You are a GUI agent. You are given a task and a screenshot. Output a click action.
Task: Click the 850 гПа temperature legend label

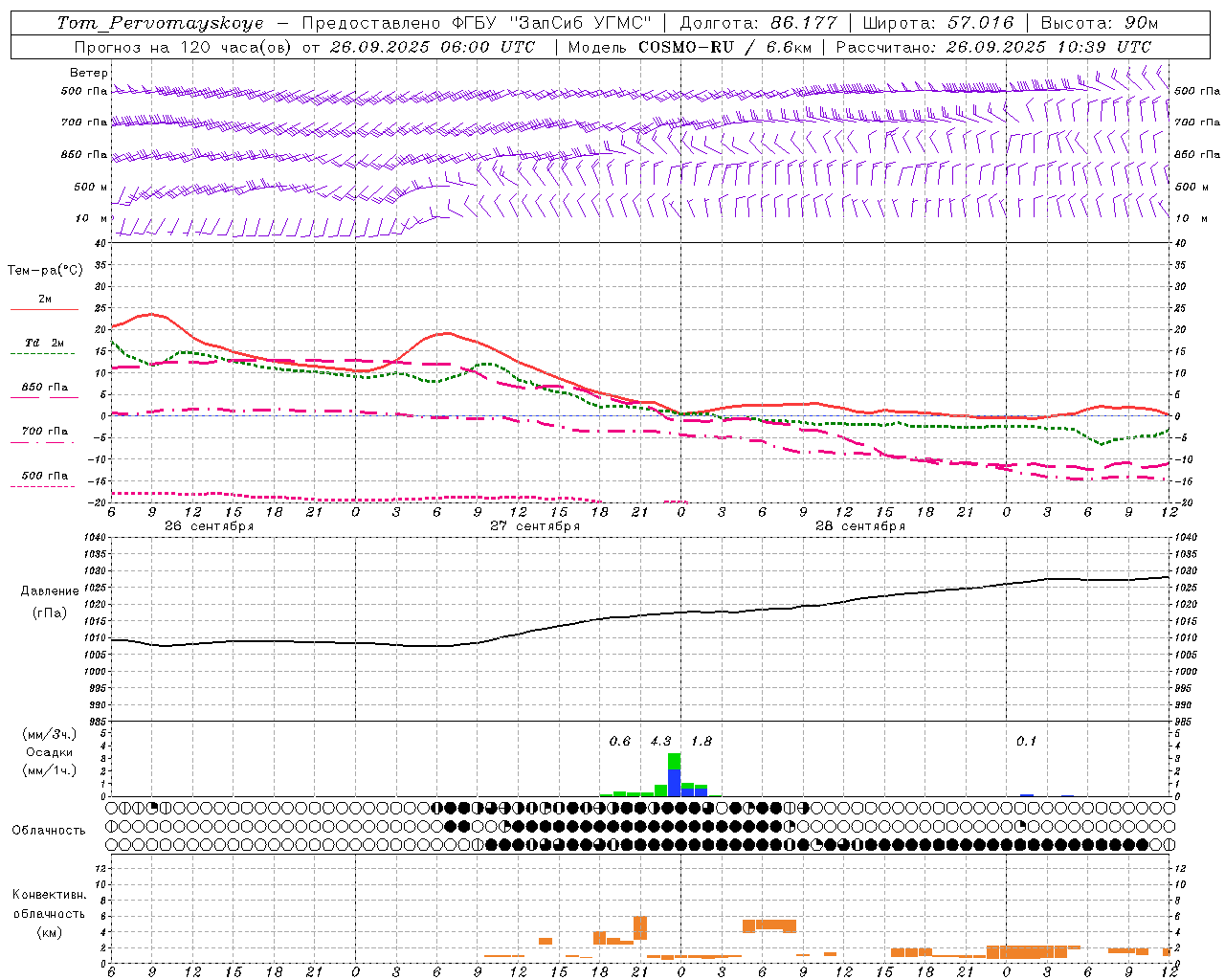point(44,388)
